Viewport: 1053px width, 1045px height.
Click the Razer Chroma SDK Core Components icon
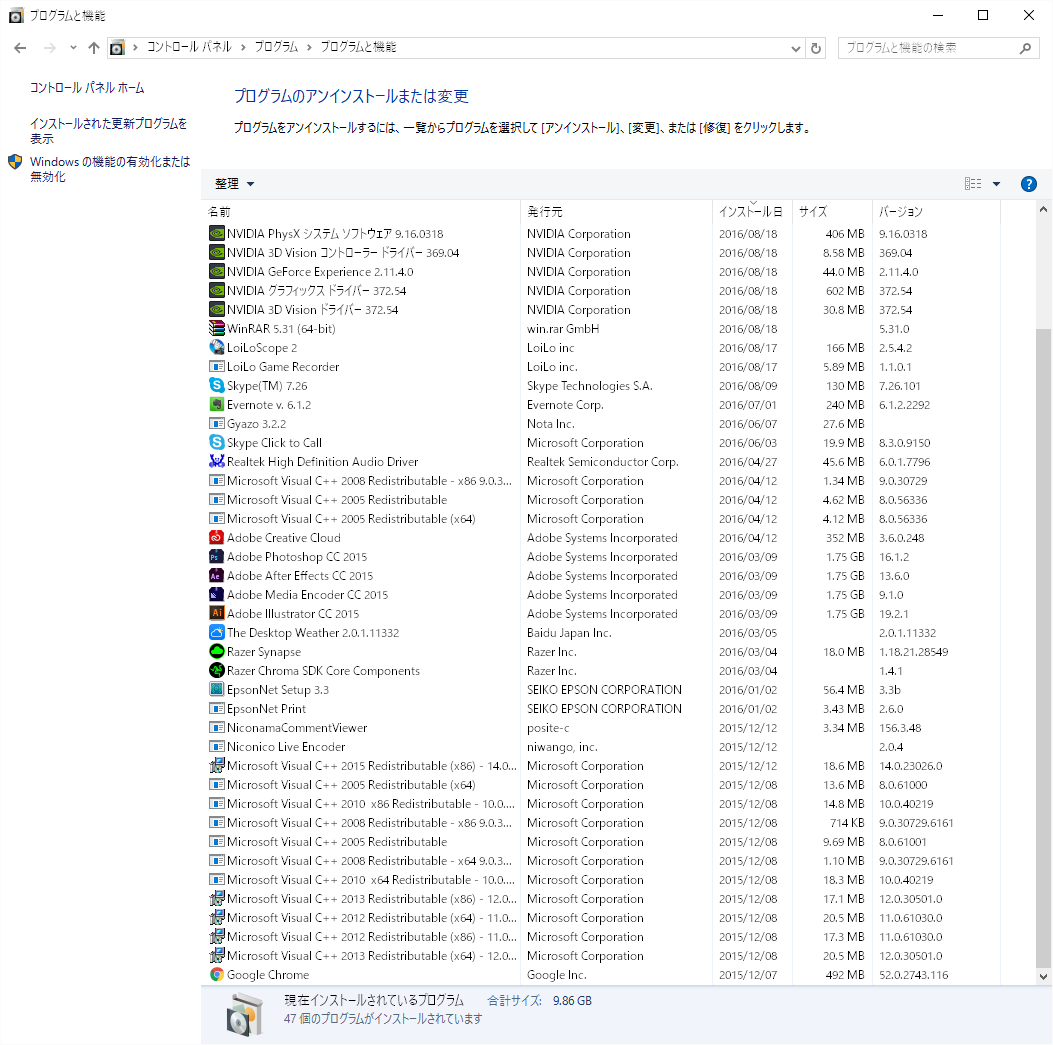click(216, 670)
